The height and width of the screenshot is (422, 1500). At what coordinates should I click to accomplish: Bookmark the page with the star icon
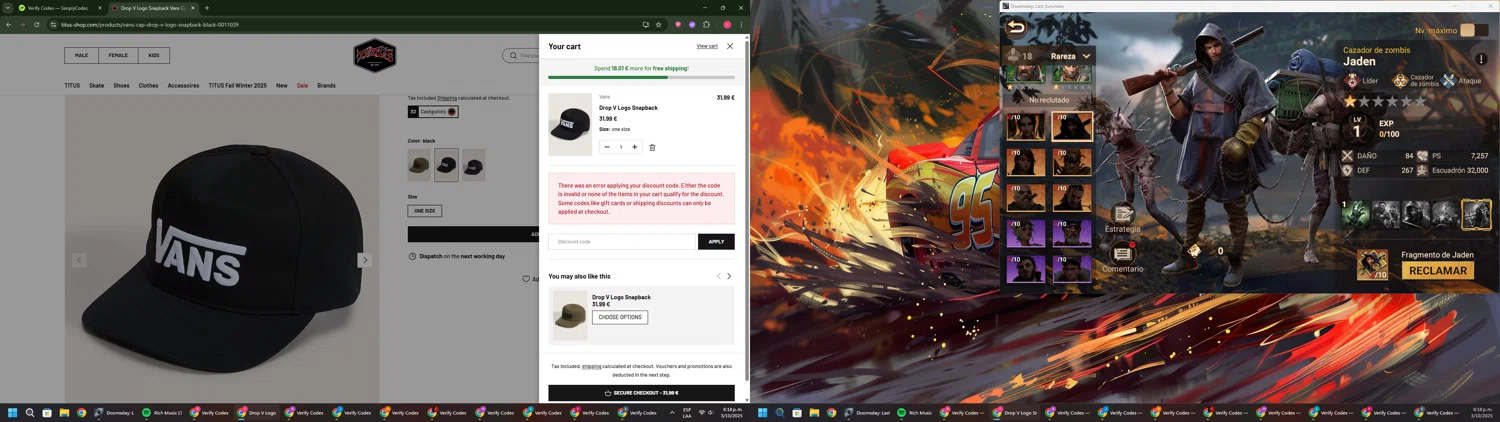(x=659, y=24)
